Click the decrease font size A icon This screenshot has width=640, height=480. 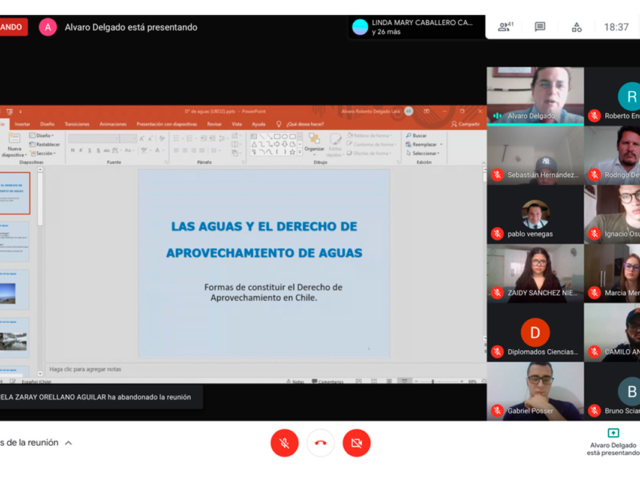151,139
